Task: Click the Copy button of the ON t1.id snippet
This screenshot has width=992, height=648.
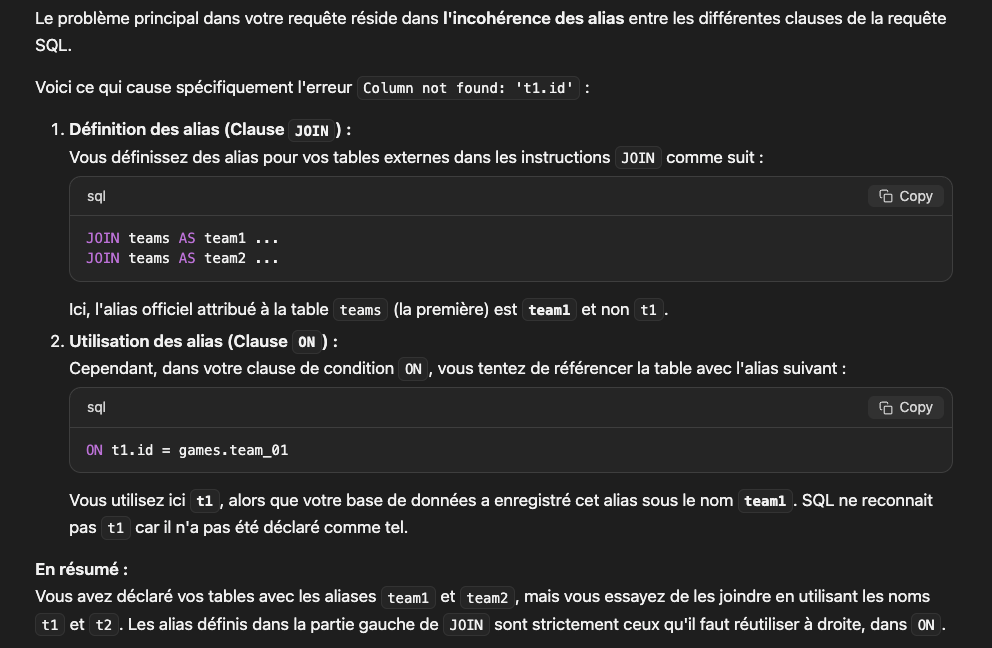Action: pos(905,407)
